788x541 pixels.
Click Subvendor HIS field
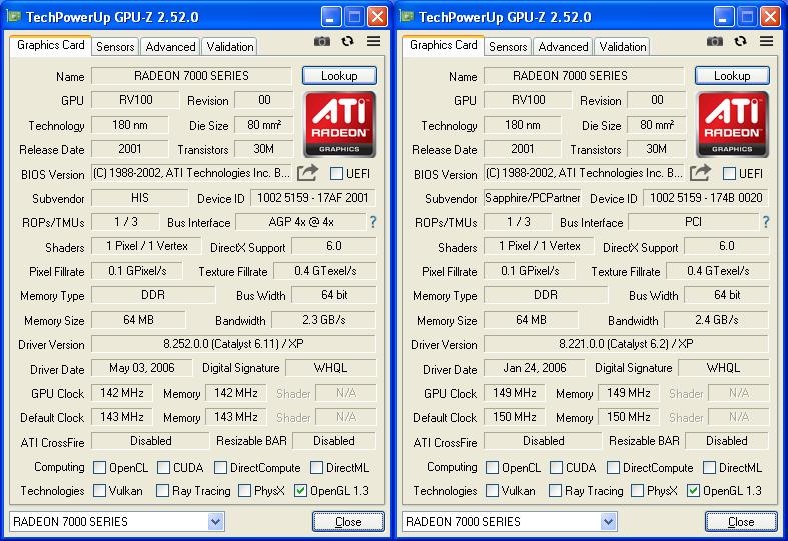point(140,198)
